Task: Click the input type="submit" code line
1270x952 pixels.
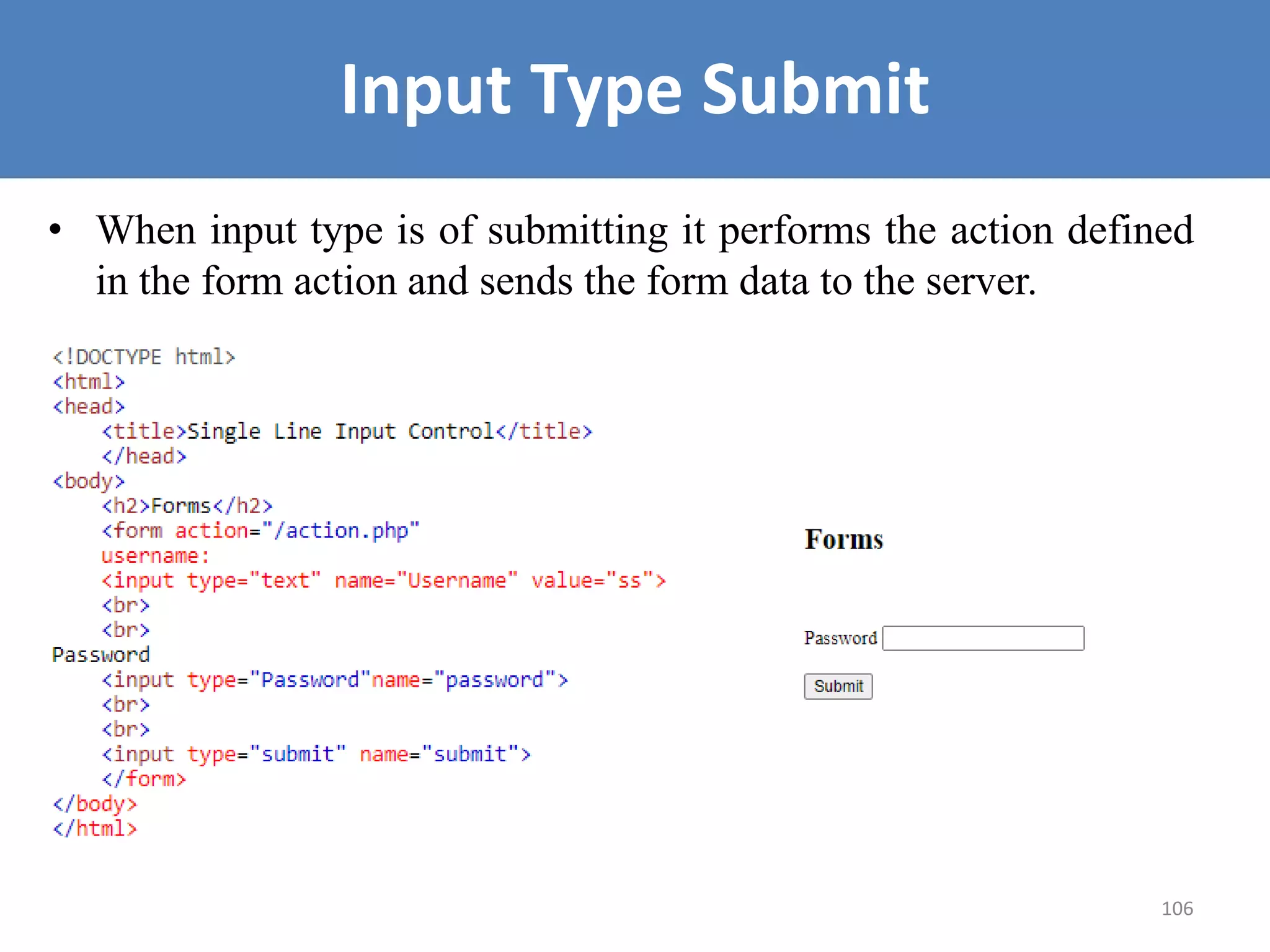Action: pos(316,754)
